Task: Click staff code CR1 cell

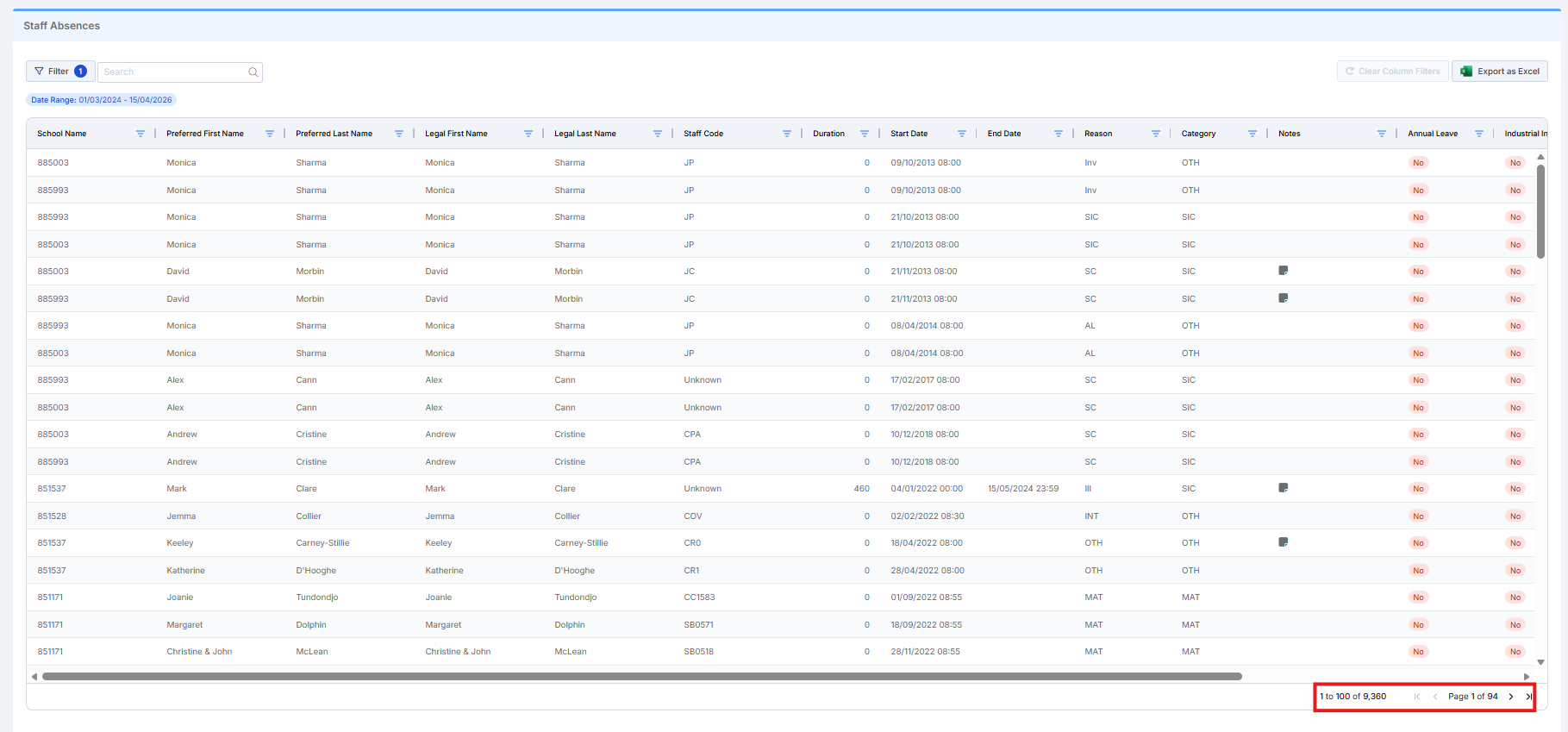Action: (x=691, y=571)
